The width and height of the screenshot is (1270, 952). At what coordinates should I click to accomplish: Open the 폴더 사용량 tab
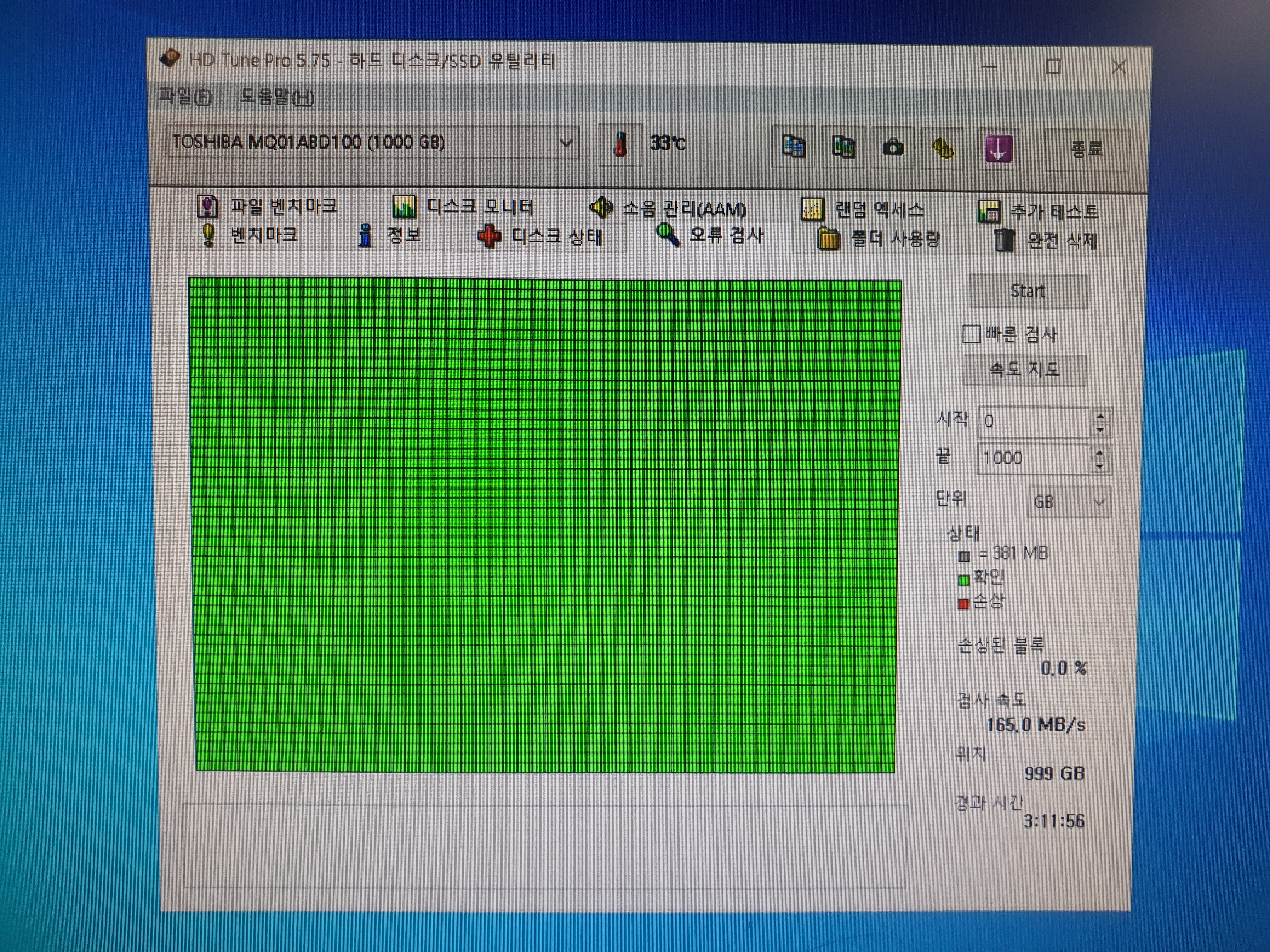[x=878, y=239]
